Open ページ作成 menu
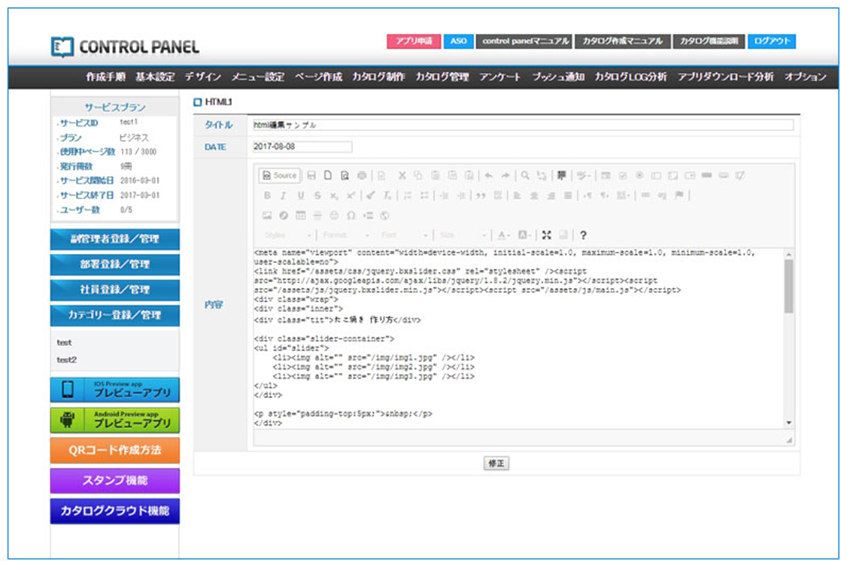The width and height of the screenshot is (850, 570). tap(319, 77)
